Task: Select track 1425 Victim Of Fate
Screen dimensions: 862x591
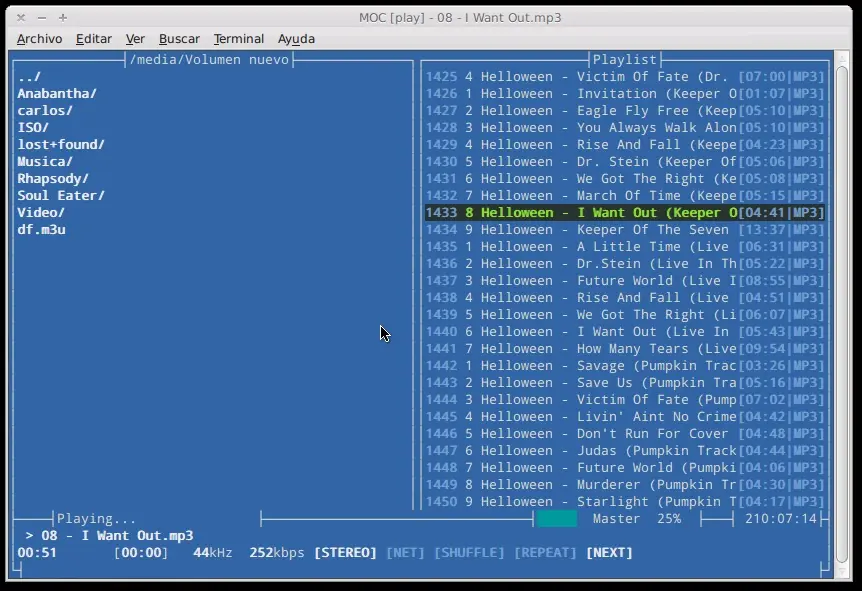Action: pyautogui.click(x=625, y=77)
